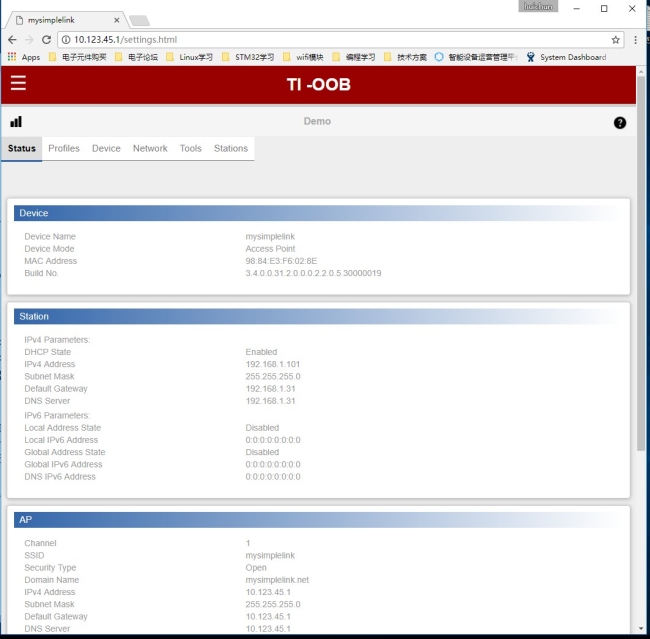Screen dimensions: 650x639
Task: Bookmark this page with the star icon
Action: [x=616, y=40]
